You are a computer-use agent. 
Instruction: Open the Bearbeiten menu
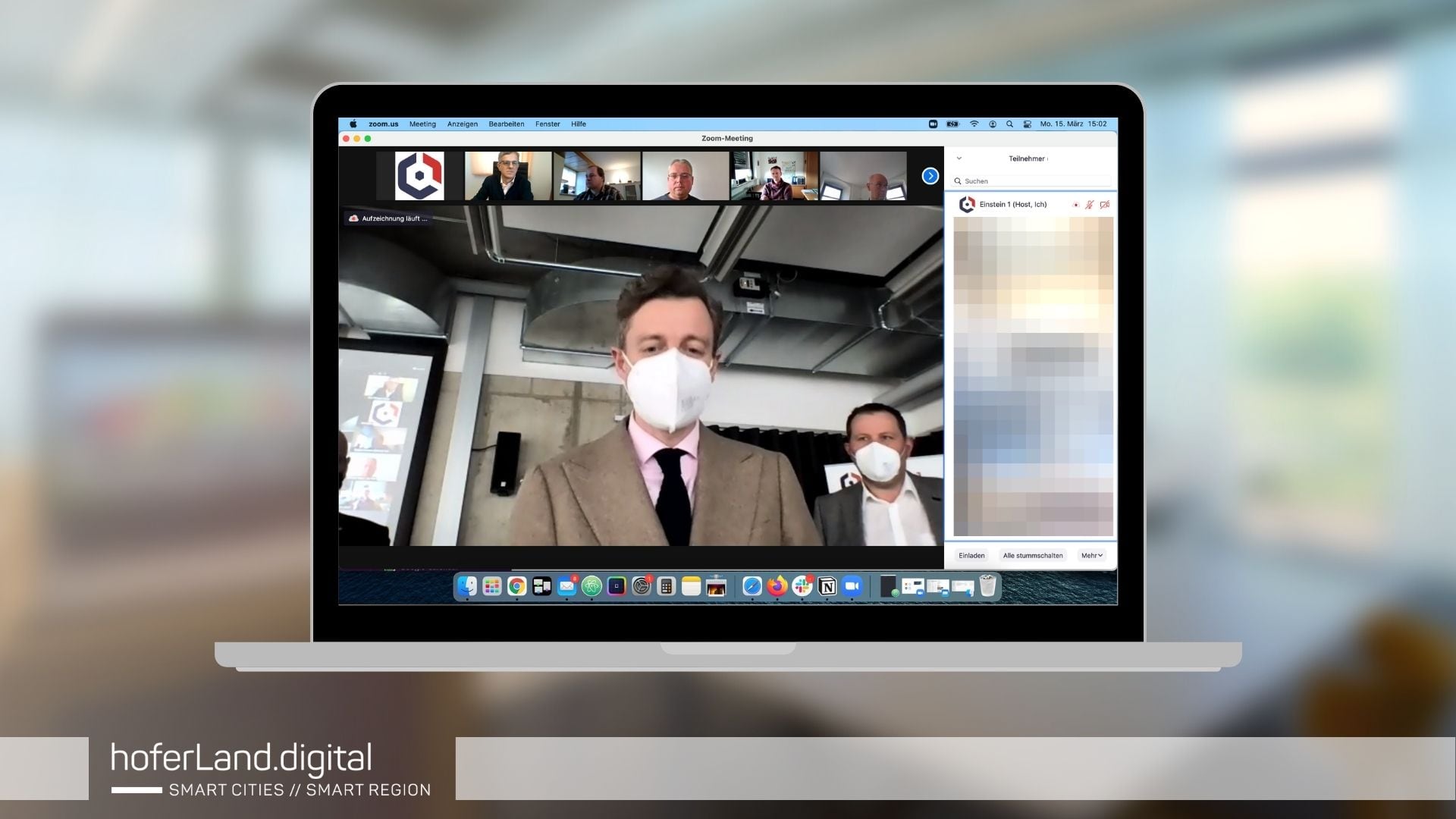pos(507,124)
